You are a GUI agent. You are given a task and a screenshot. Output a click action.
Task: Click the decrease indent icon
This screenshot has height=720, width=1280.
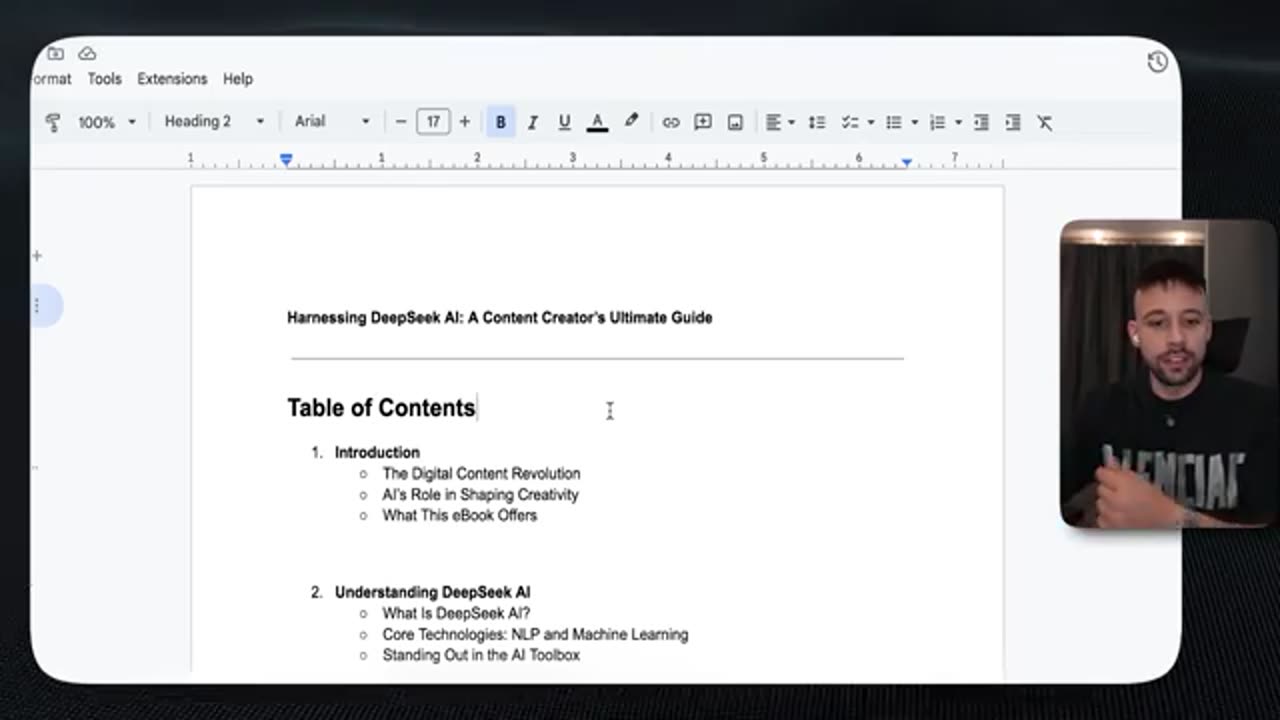[981, 122]
